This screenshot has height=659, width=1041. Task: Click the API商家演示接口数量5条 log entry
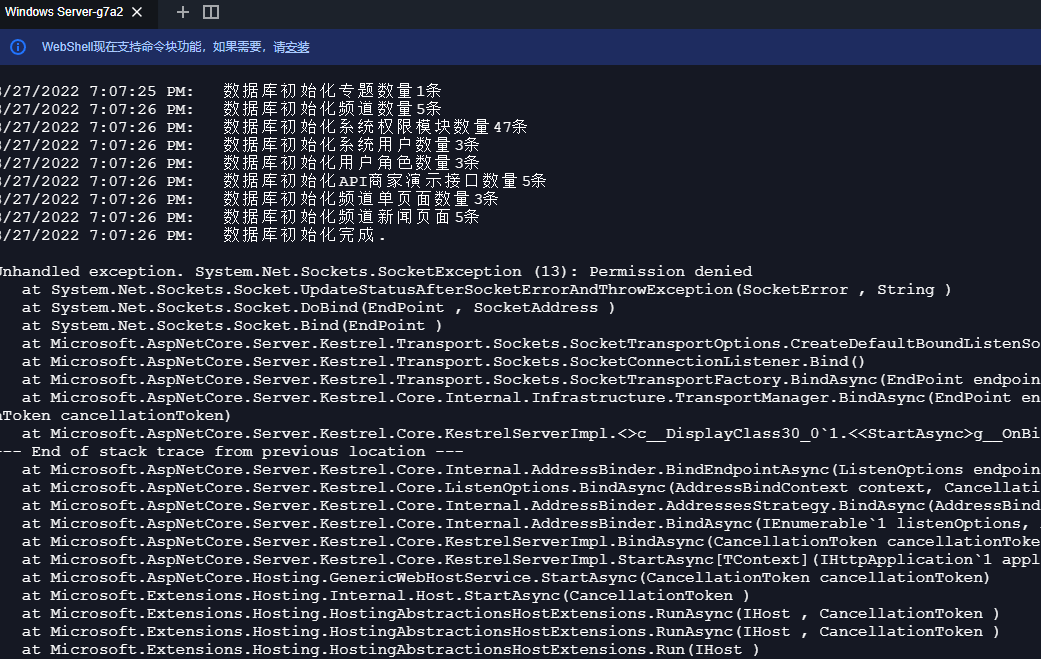385,181
